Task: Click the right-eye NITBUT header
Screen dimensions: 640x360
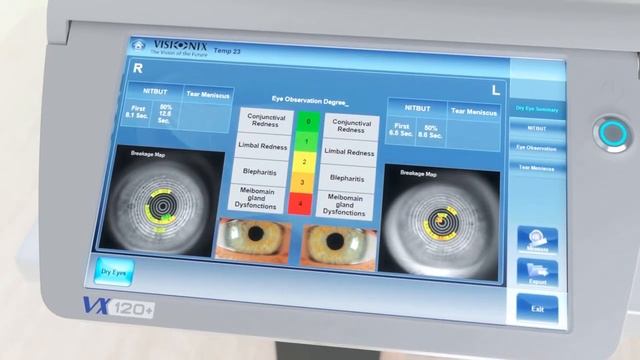Action: (156, 92)
